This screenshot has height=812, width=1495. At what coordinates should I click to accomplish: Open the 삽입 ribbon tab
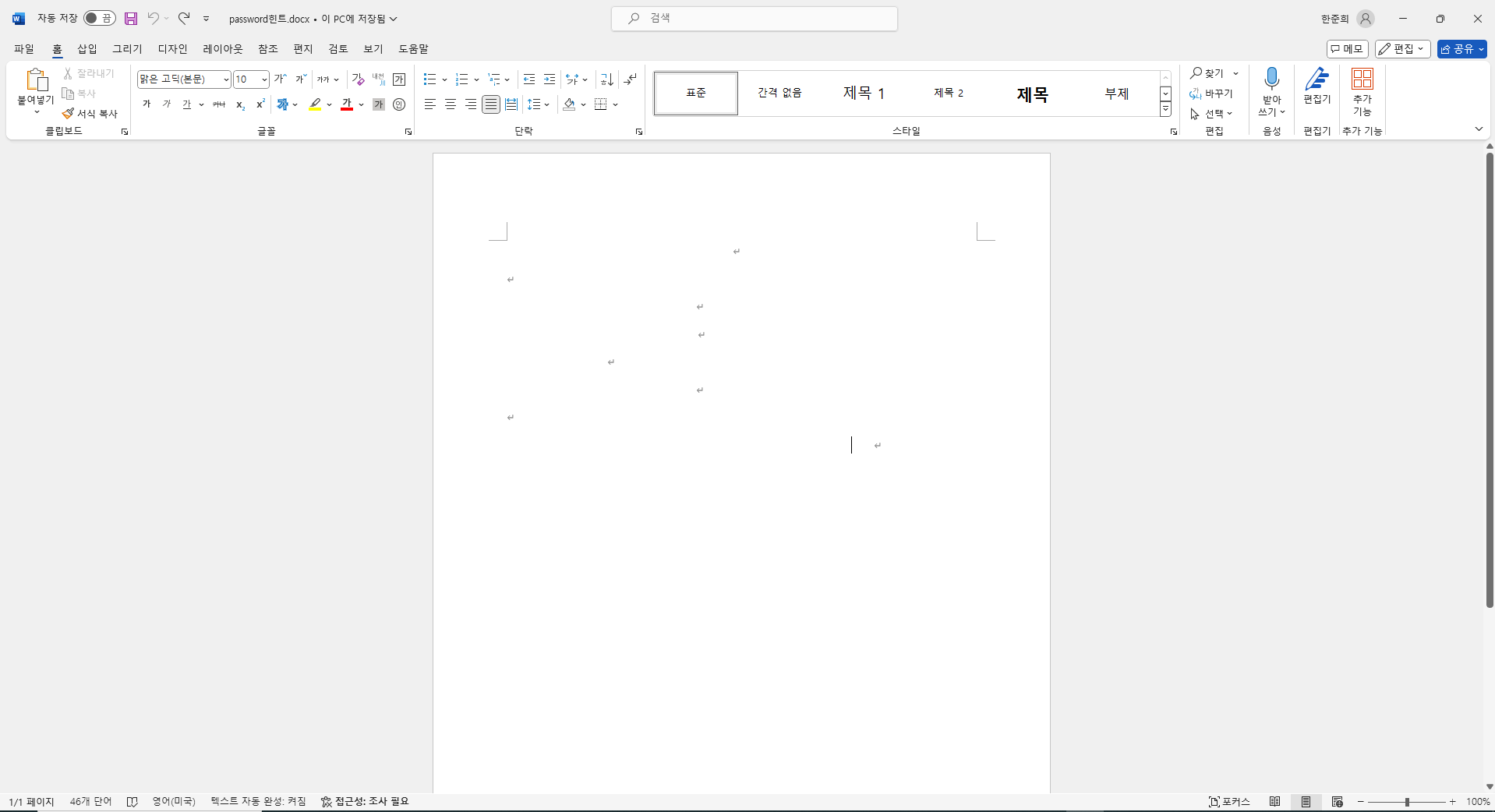pos(87,48)
